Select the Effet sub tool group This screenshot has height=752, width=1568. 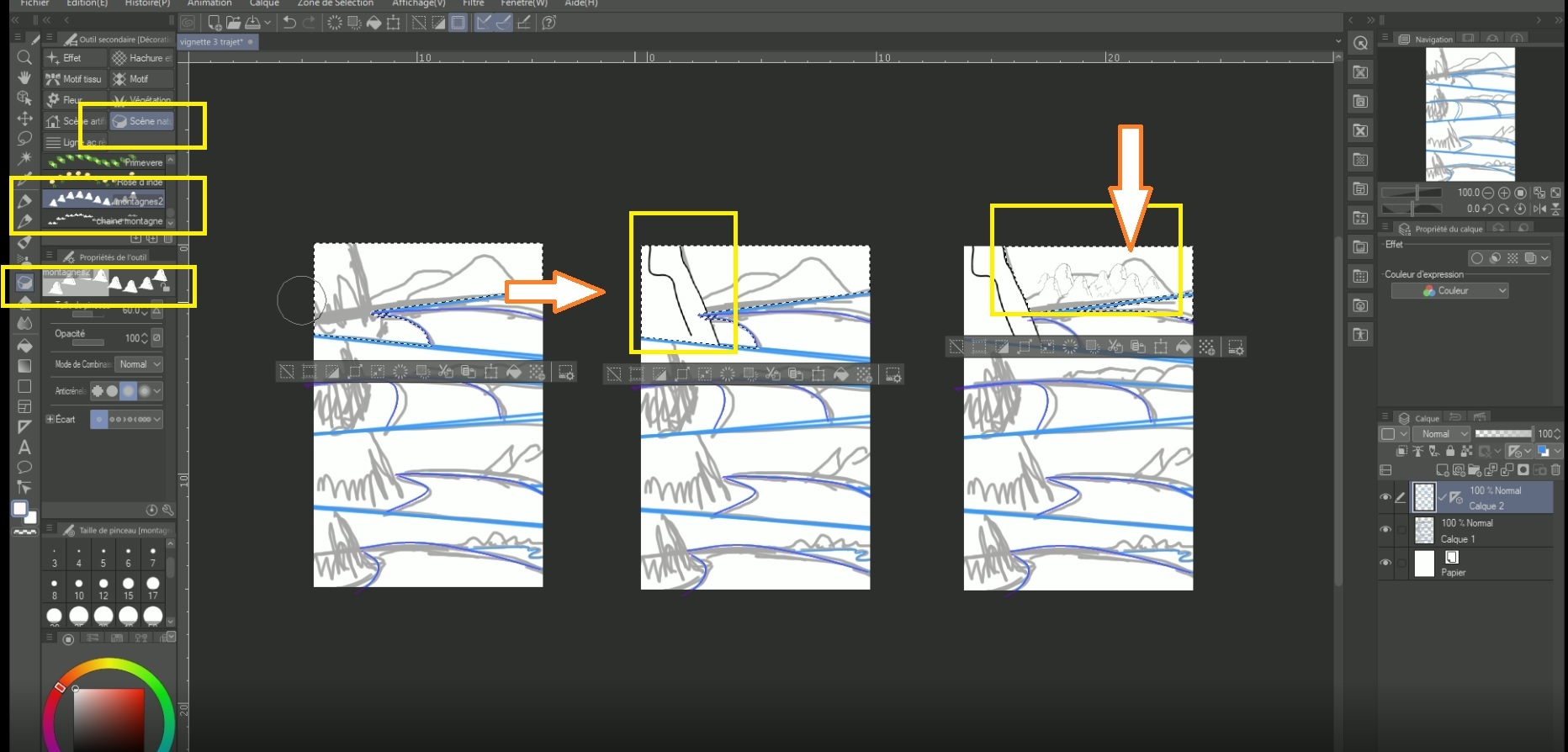[75, 58]
